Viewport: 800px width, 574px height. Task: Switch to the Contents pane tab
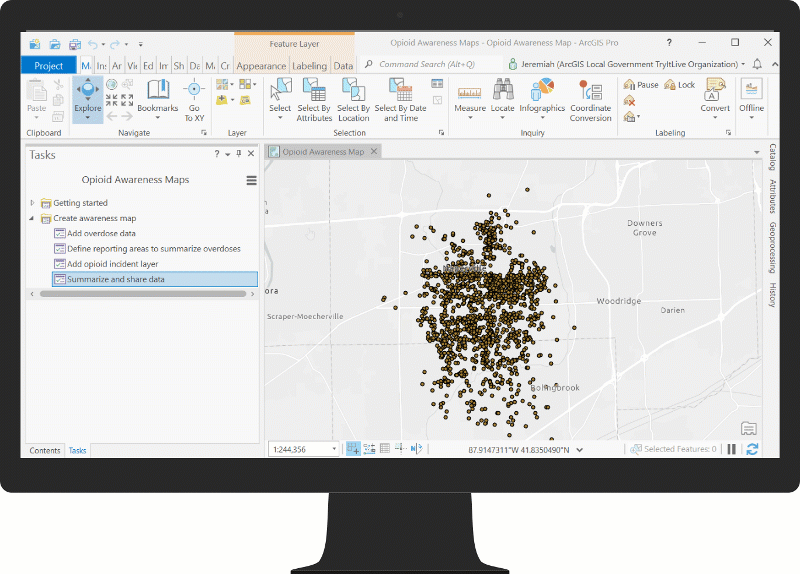point(45,451)
